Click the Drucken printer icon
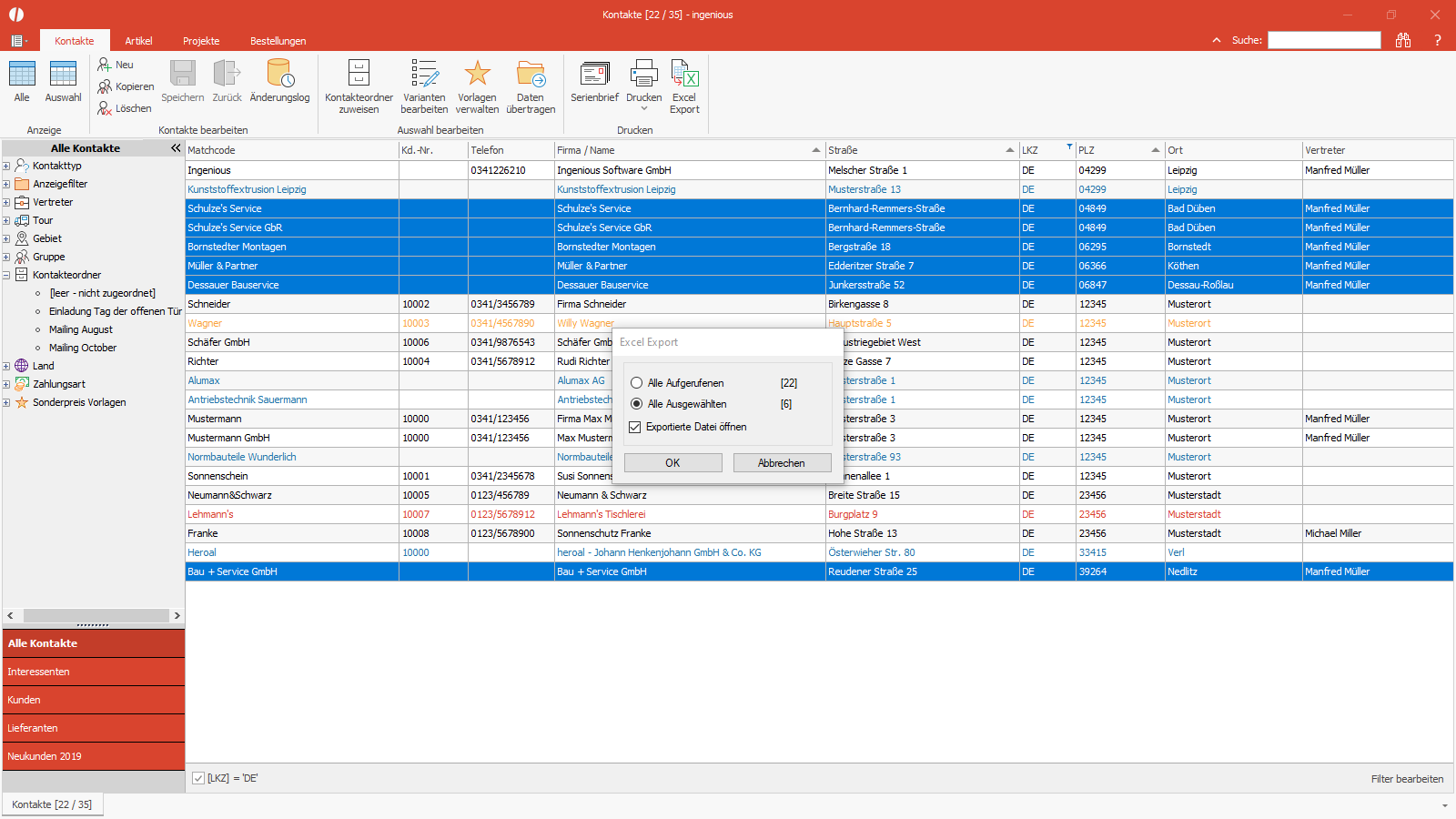Image resolution: width=1456 pixels, height=819 pixels. pyautogui.click(x=643, y=74)
